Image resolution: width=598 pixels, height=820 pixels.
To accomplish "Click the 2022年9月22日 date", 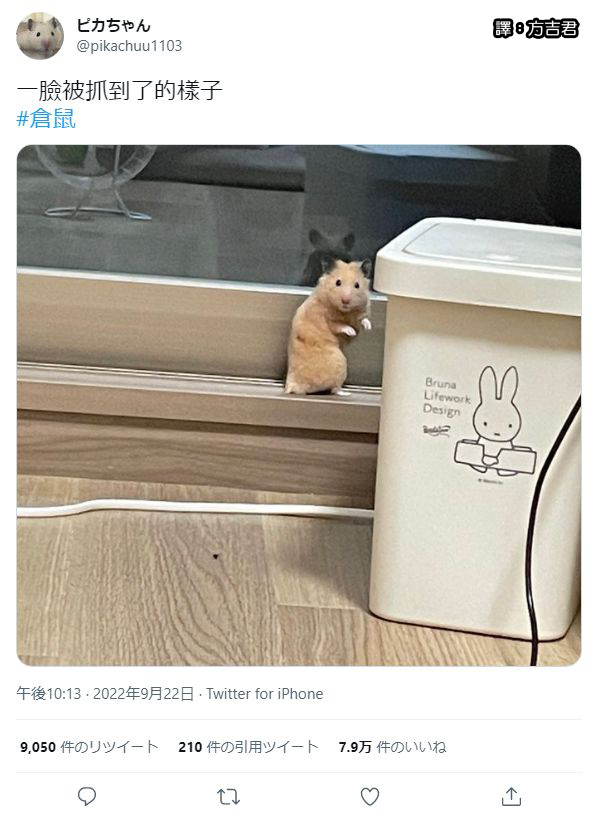I will [143, 694].
